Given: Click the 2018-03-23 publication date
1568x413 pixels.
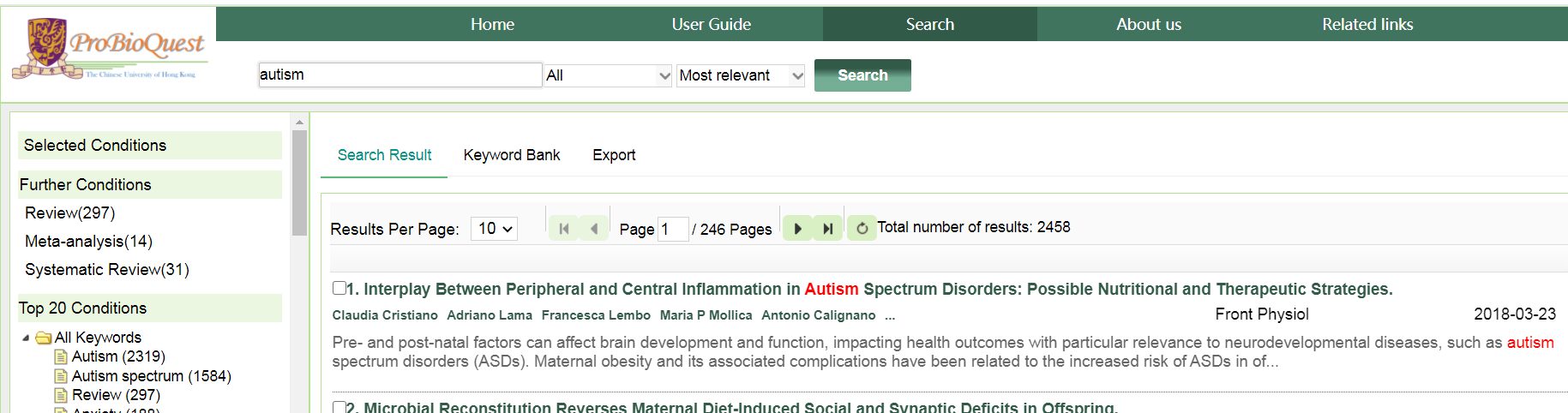Looking at the screenshot, I should (x=1515, y=314).
